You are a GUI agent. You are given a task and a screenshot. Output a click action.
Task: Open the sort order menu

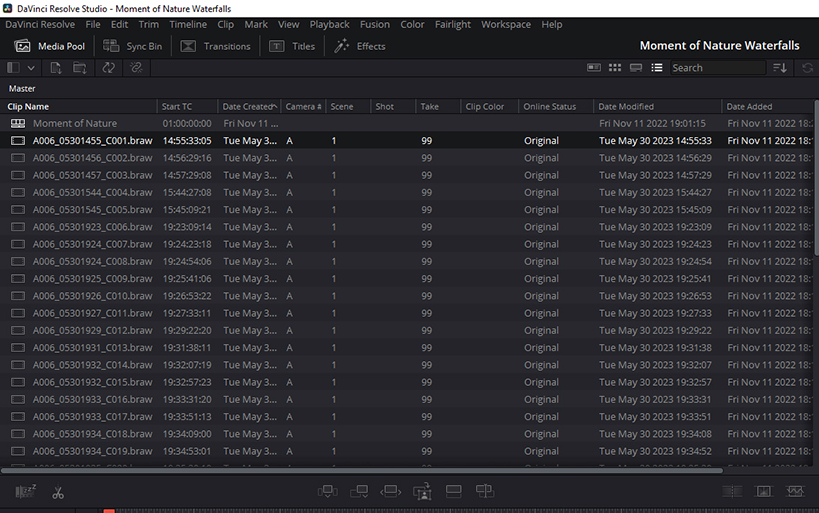(x=780, y=68)
